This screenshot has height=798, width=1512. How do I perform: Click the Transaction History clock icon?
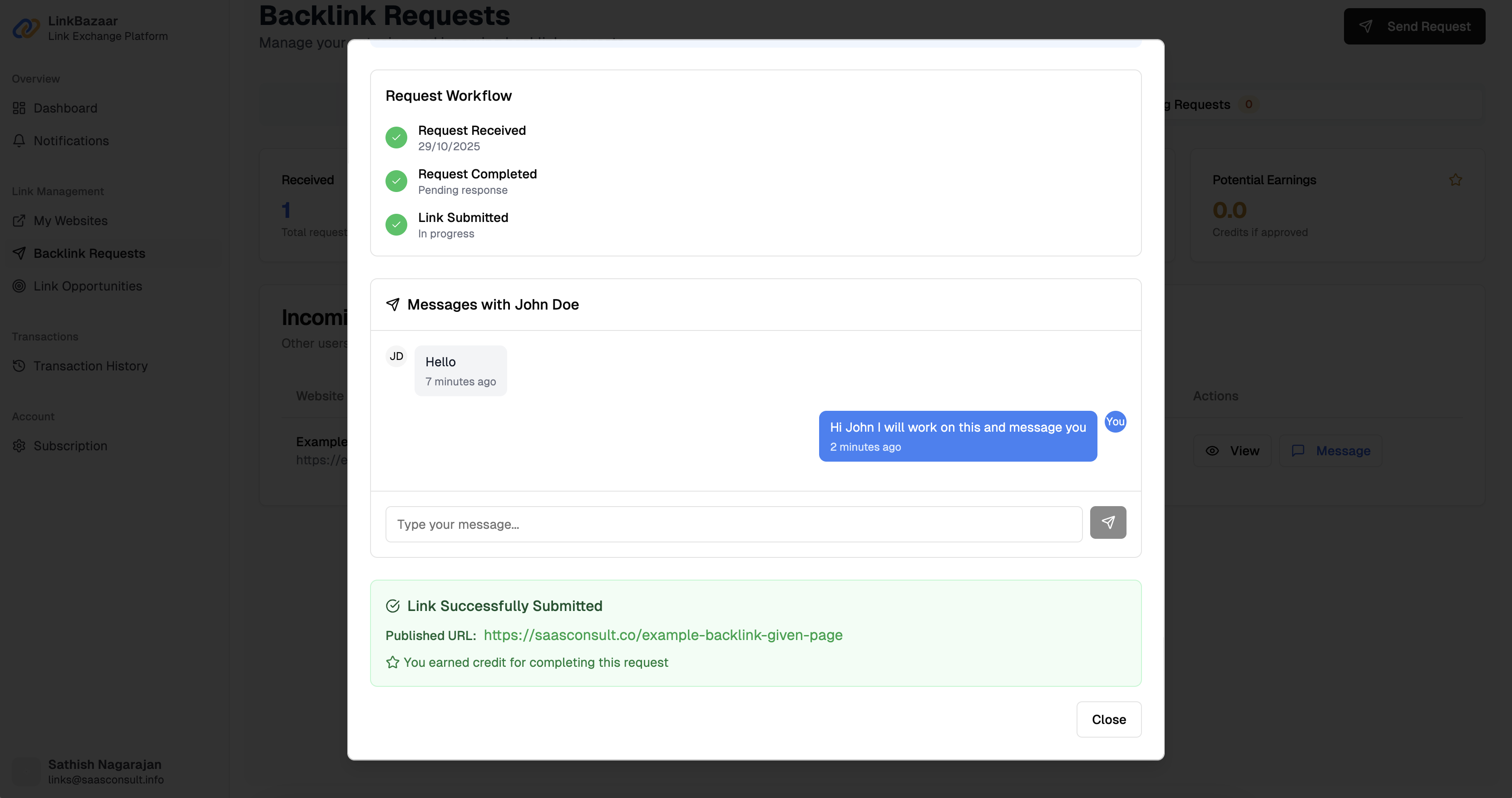click(18, 365)
